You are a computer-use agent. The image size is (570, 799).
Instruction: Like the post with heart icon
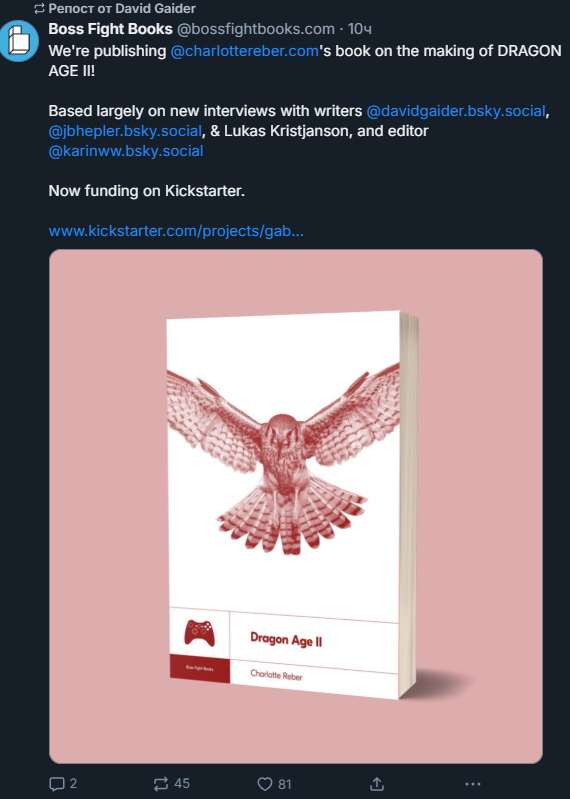tap(265, 784)
